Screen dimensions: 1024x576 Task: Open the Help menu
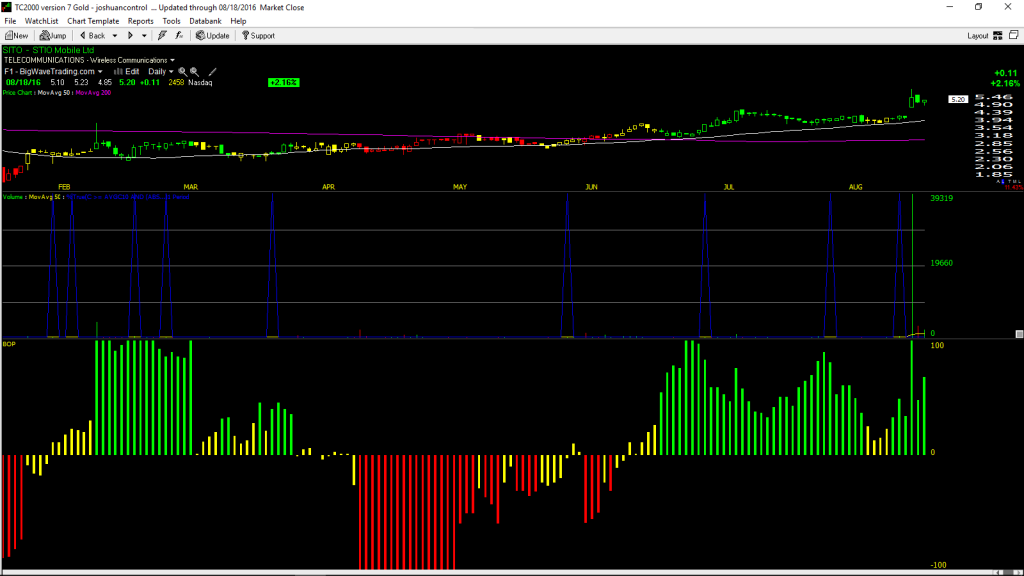(x=238, y=21)
